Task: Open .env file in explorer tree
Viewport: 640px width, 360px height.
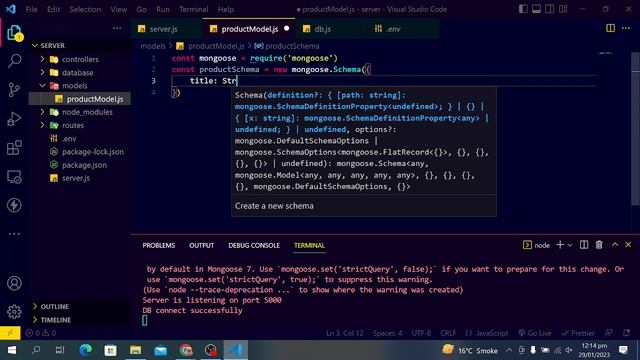Action: pyautogui.click(x=80, y=139)
